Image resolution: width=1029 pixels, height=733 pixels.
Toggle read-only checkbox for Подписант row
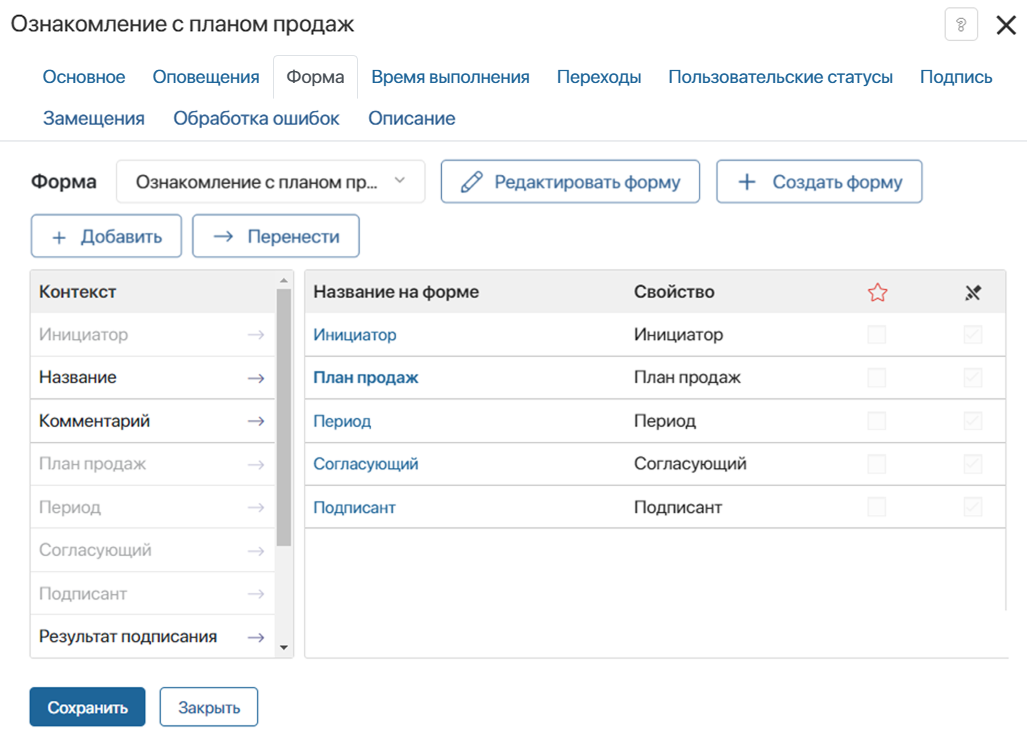coord(973,507)
